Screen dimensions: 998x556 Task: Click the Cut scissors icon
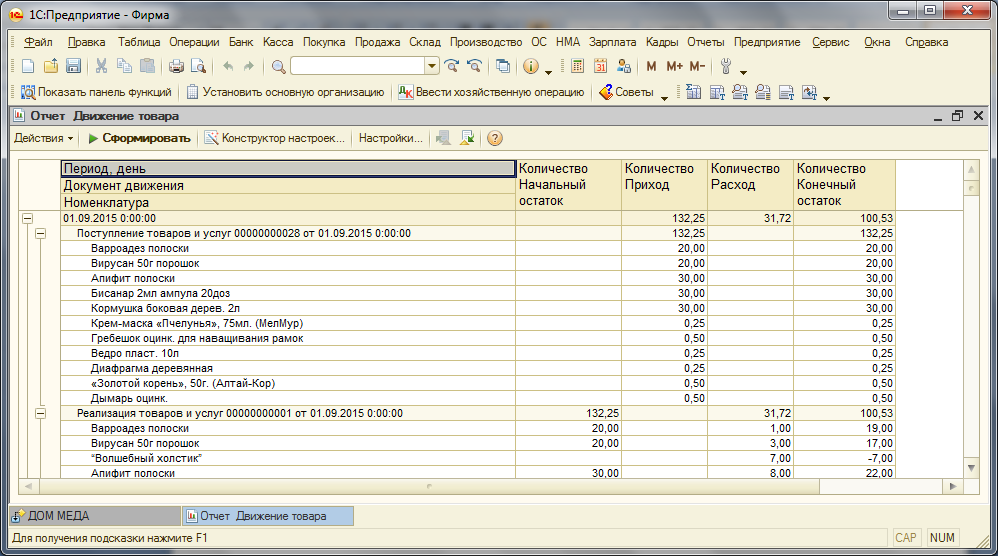tap(101, 66)
